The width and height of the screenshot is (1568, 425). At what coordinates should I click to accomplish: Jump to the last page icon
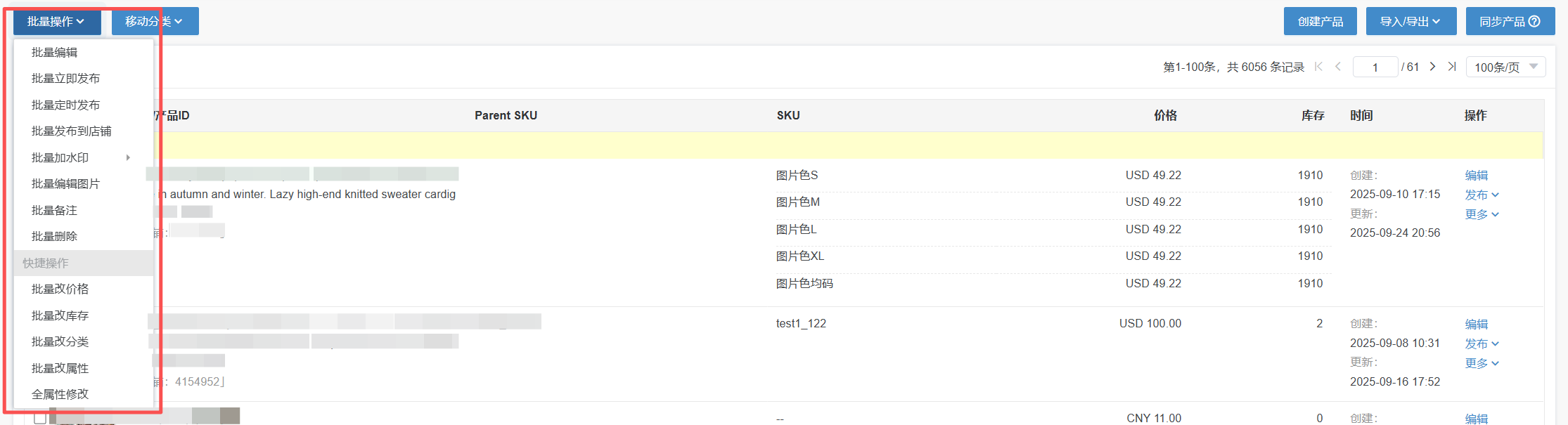1452,67
